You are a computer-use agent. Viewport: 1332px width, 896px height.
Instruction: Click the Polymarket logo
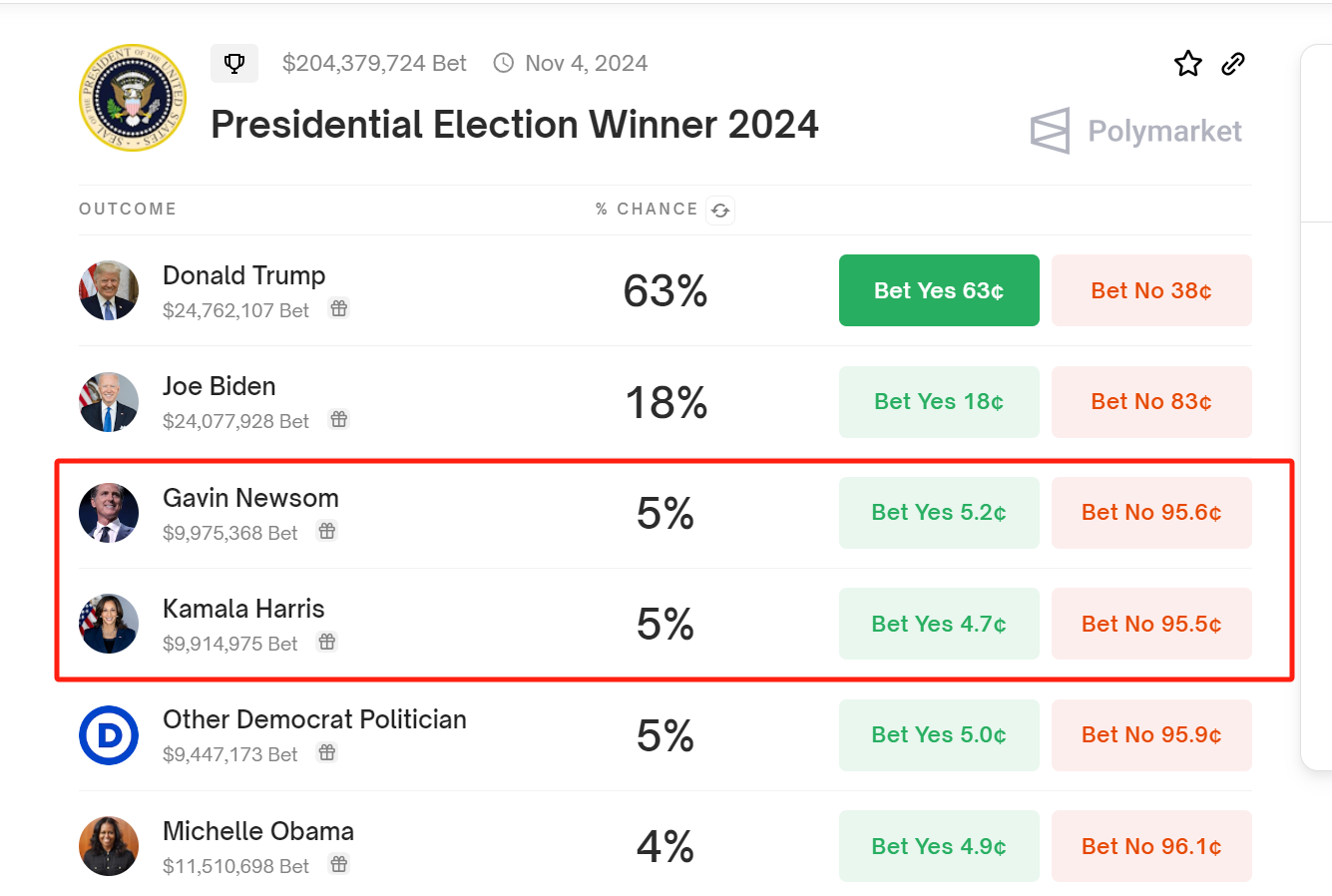(x=1136, y=131)
